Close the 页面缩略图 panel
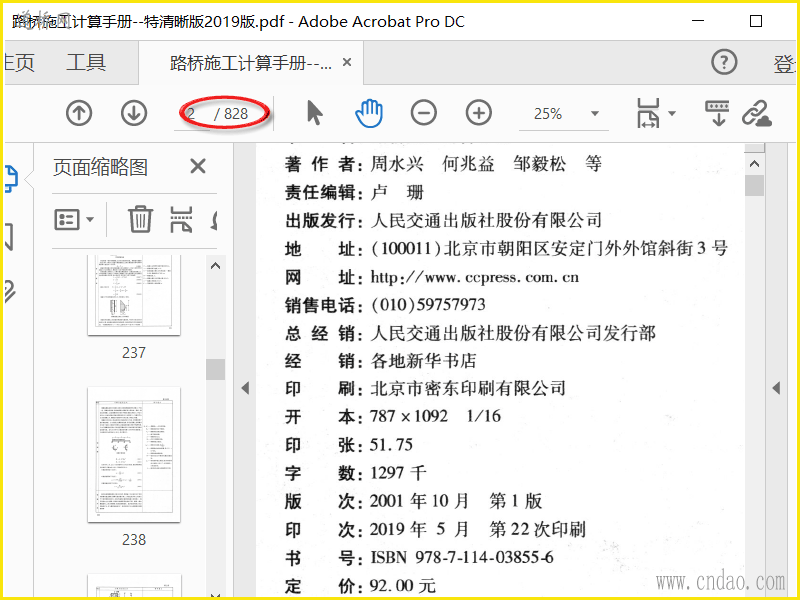The height and width of the screenshot is (600, 800). click(x=198, y=166)
